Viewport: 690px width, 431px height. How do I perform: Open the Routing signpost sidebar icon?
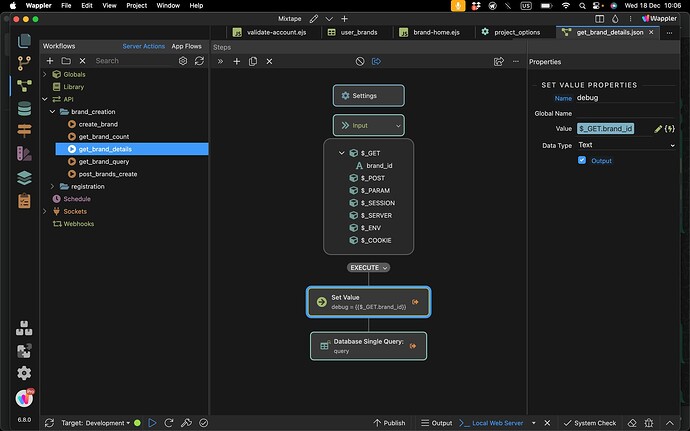24,131
